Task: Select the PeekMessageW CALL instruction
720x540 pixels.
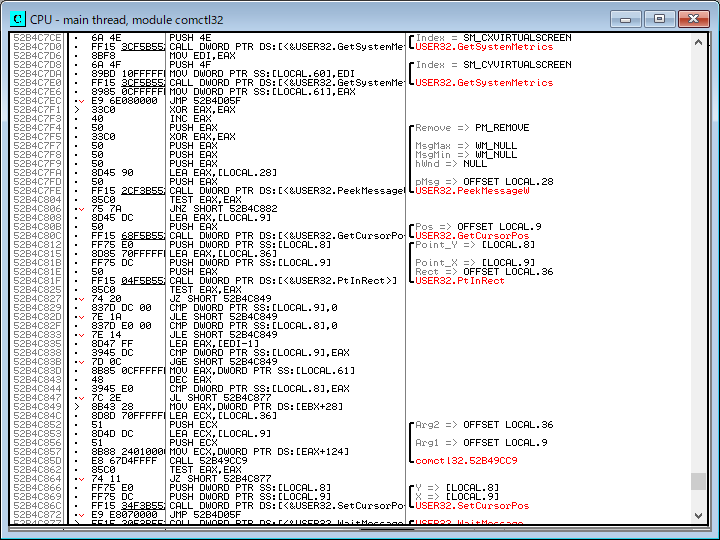Action: (x=287, y=191)
